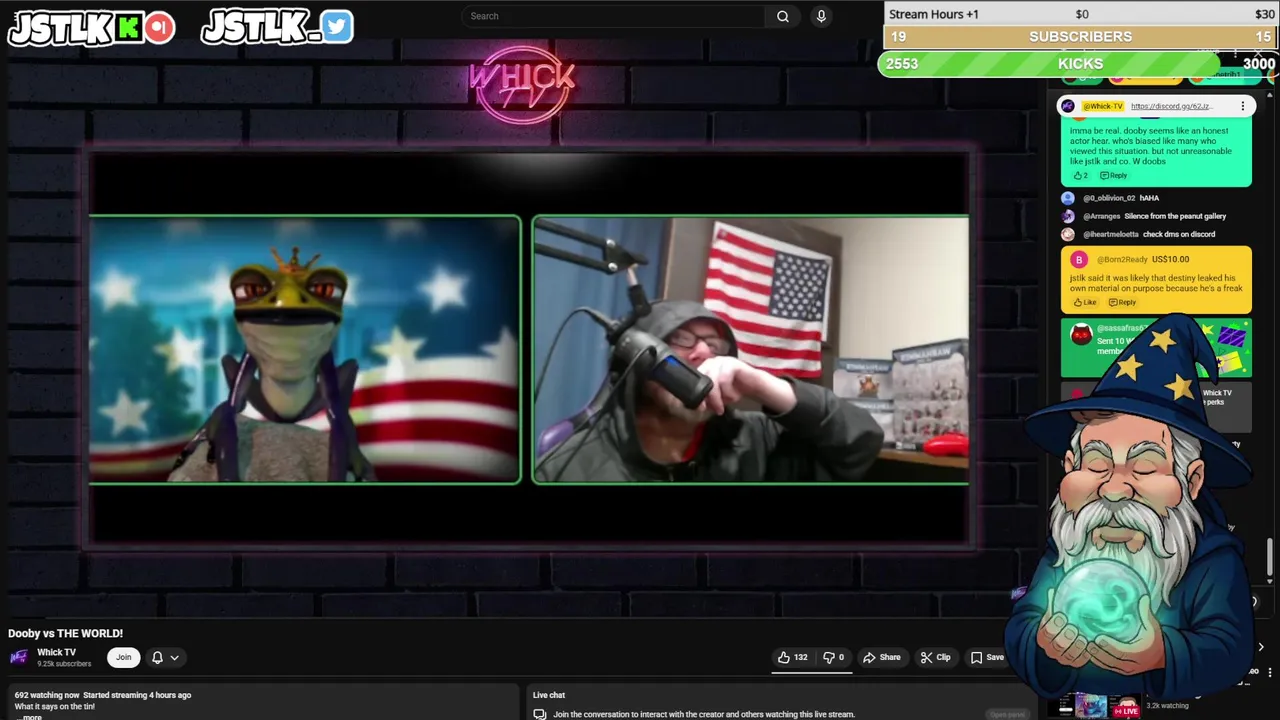Open pinned message three-dot menu
The height and width of the screenshot is (720, 1280).
click(1243, 106)
